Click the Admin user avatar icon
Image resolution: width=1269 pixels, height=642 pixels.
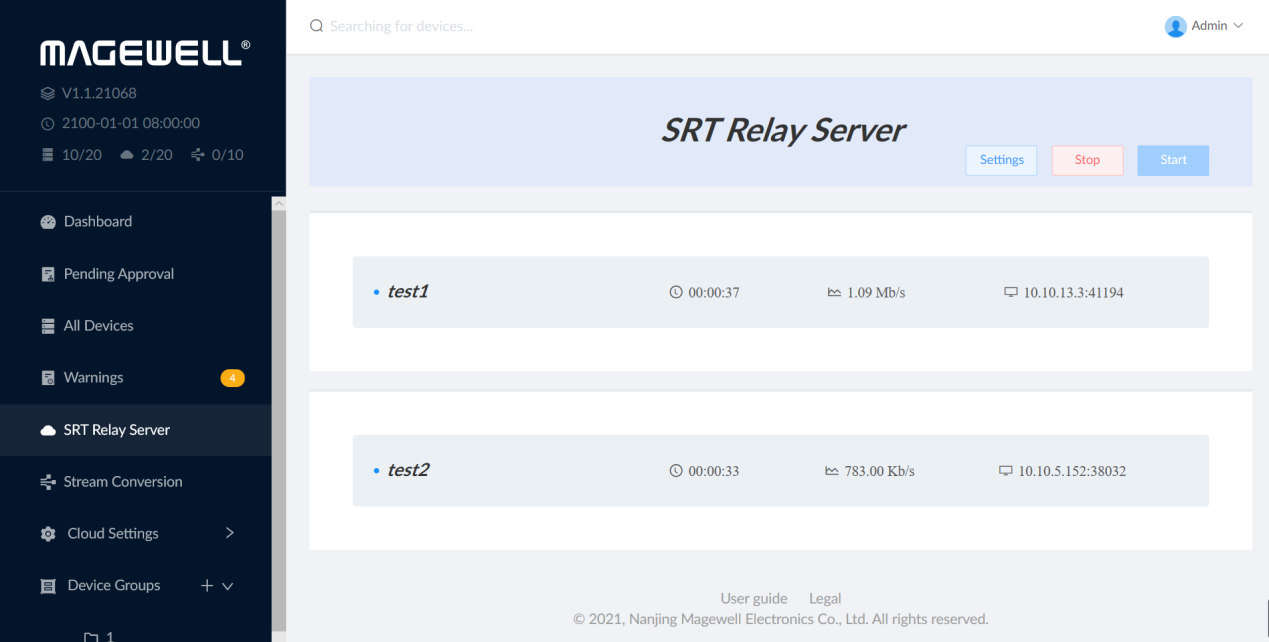tap(1175, 26)
